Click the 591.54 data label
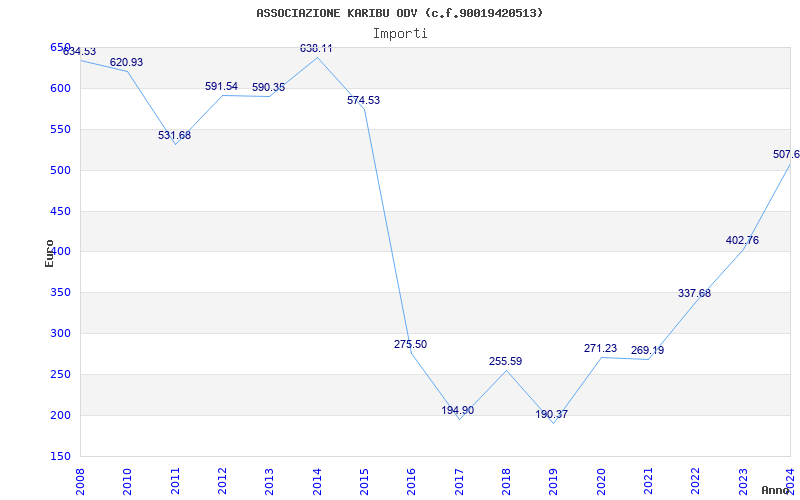The image size is (800, 500). coord(221,86)
